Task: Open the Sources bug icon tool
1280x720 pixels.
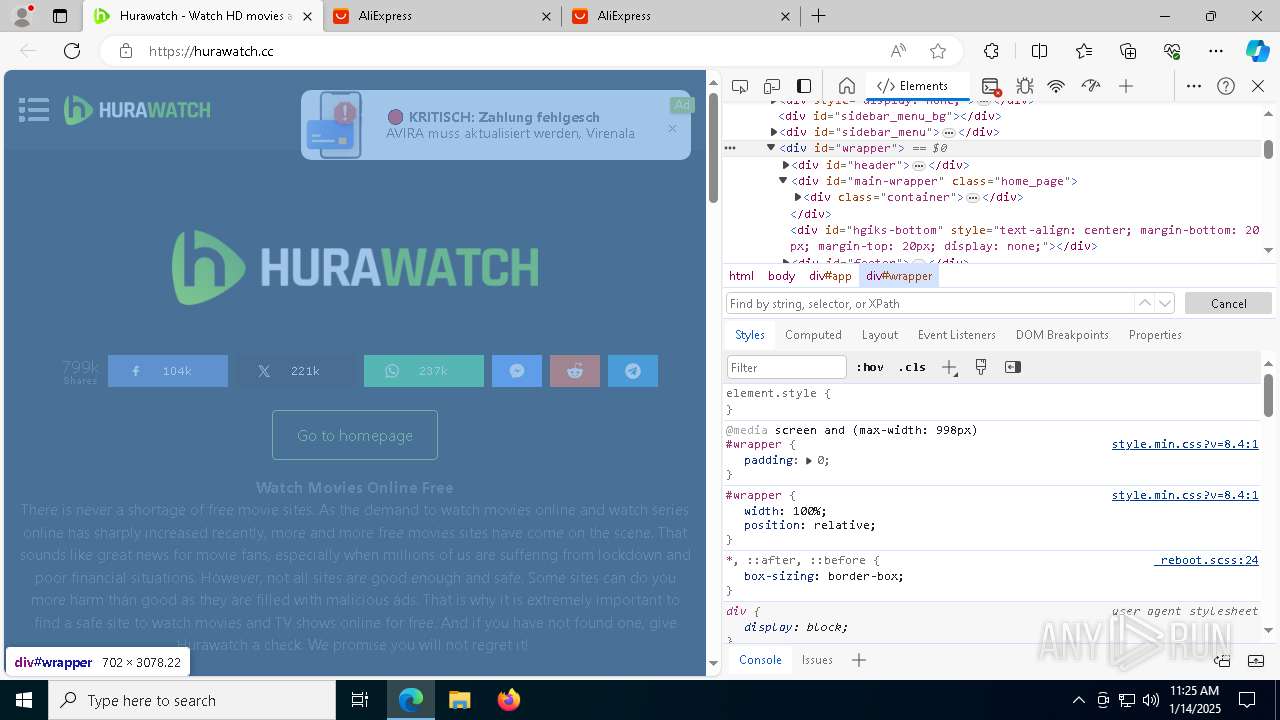Action: click(x=1025, y=86)
